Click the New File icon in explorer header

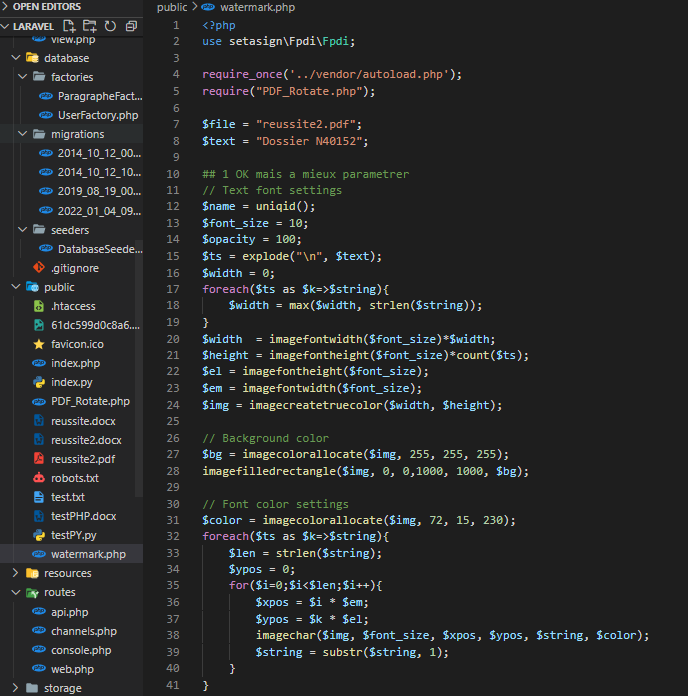pos(69,26)
